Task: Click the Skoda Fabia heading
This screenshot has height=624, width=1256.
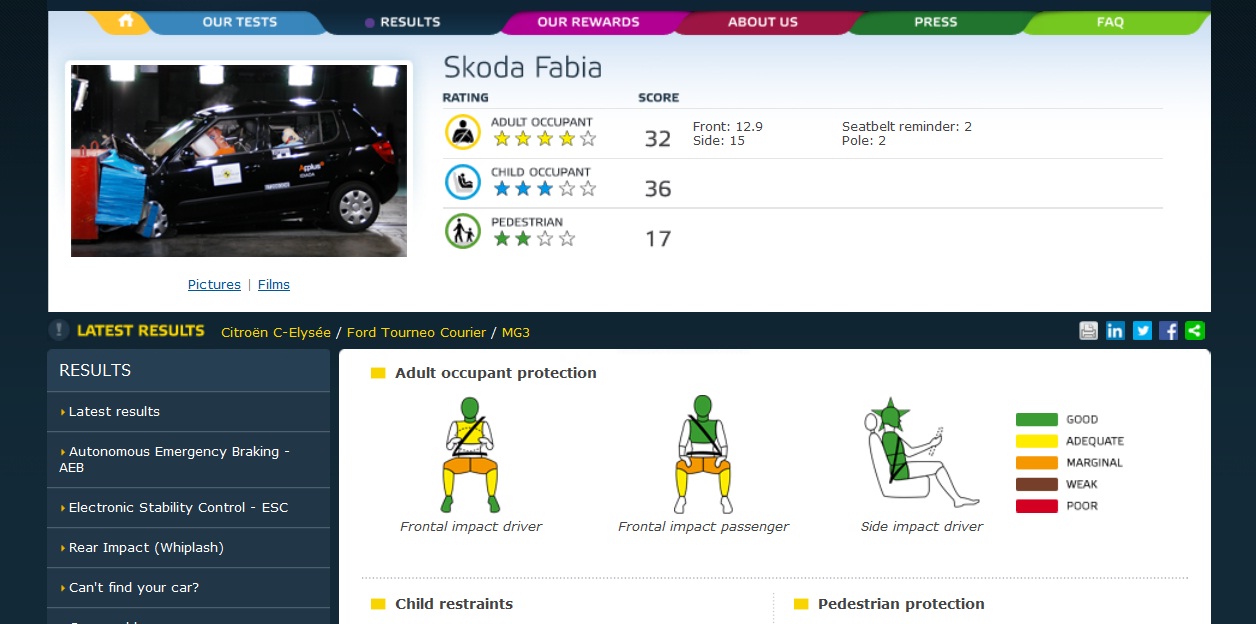Action: coord(523,68)
